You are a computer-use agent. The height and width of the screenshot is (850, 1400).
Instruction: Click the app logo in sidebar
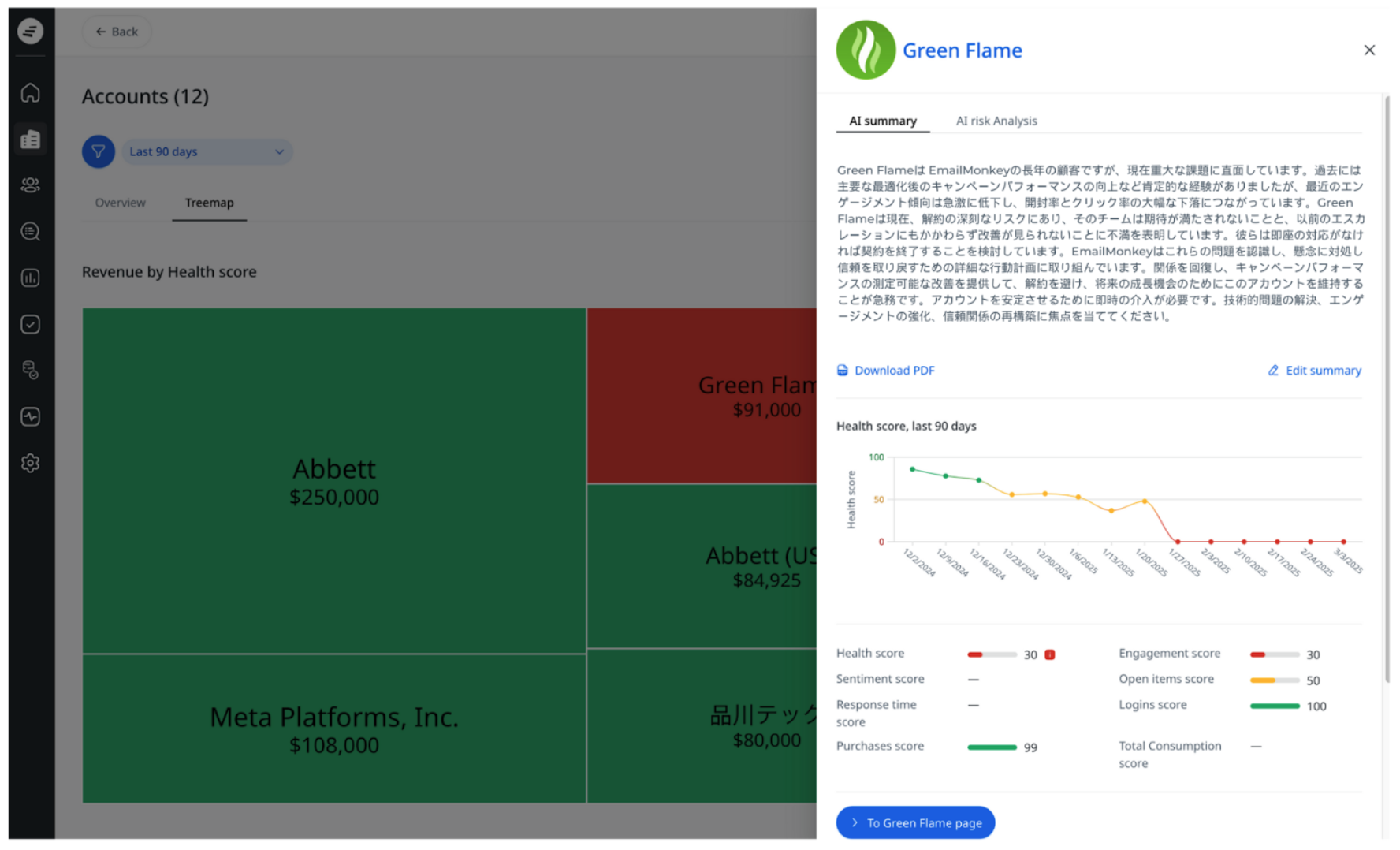point(30,32)
